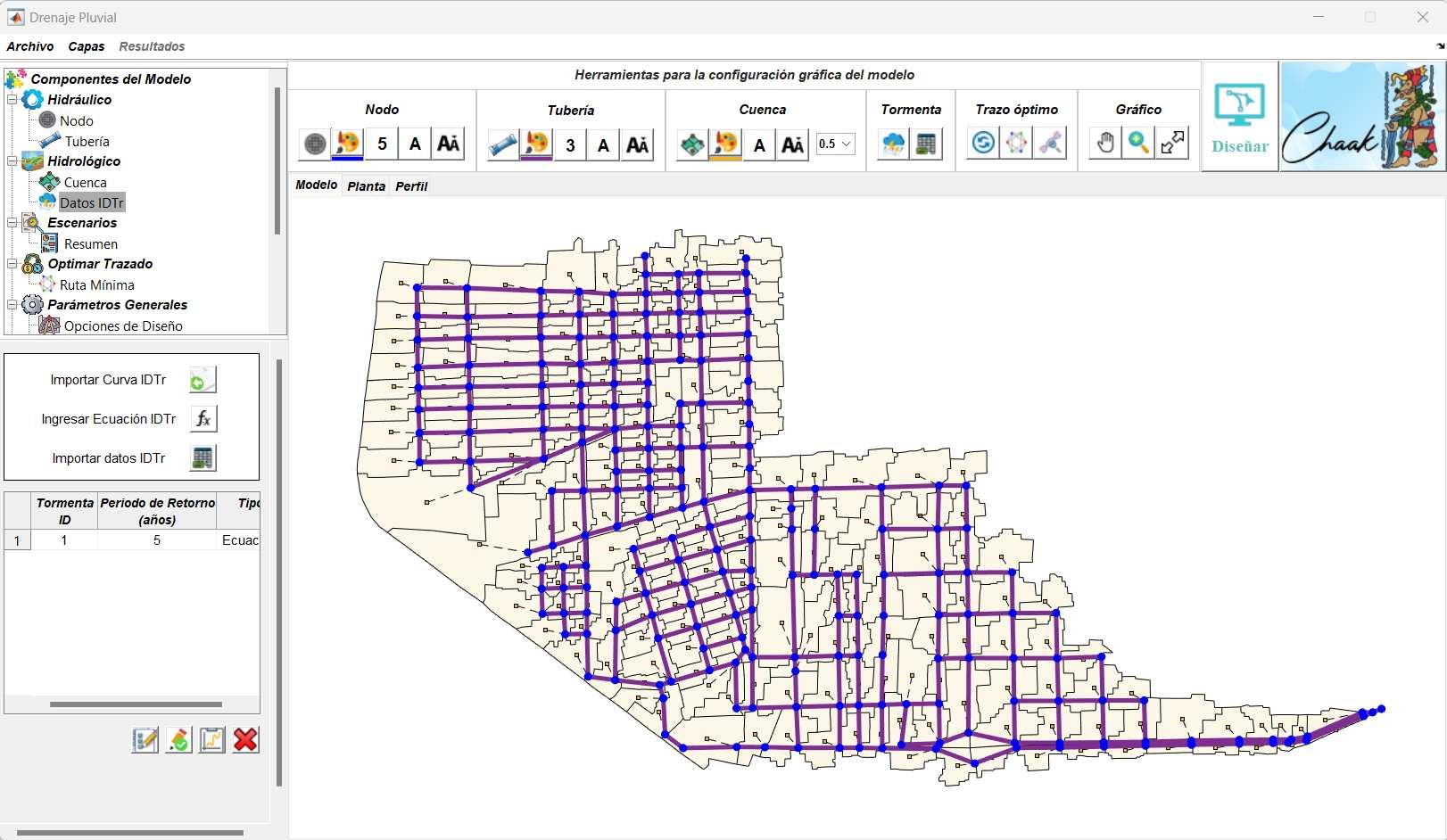This screenshot has width=1447, height=840.
Task: Click the Periodo de Retorno column header
Action: tap(157, 511)
